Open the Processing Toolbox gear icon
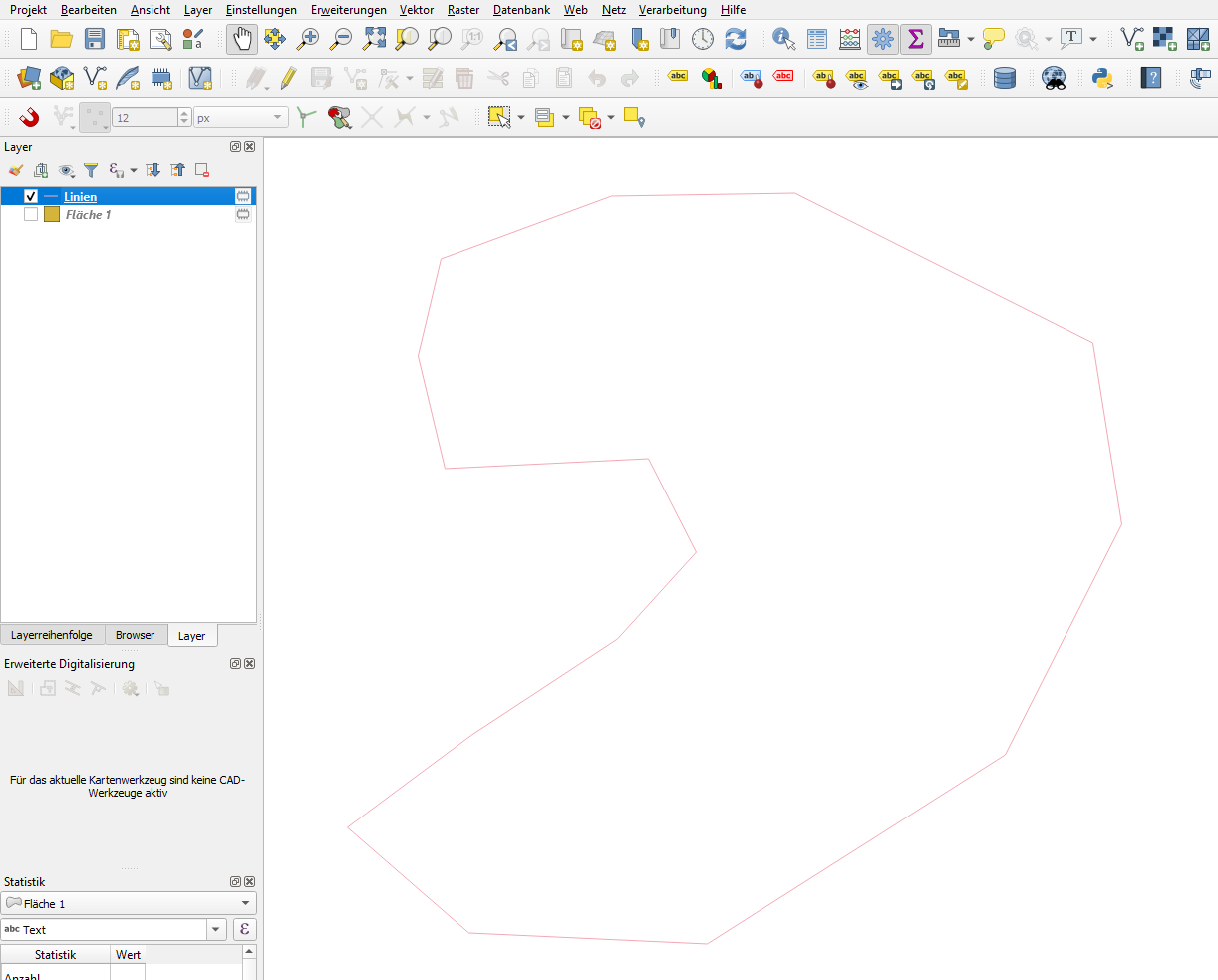Image resolution: width=1218 pixels, height=980 pixels. [x=882, y=39]
